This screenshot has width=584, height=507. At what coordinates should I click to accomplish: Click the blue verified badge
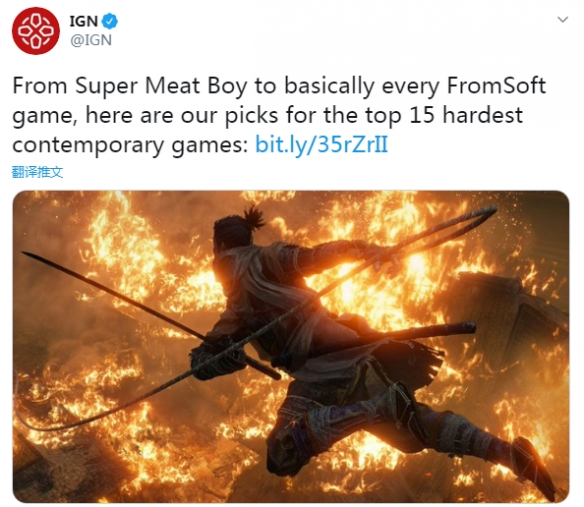coord(110,21)
